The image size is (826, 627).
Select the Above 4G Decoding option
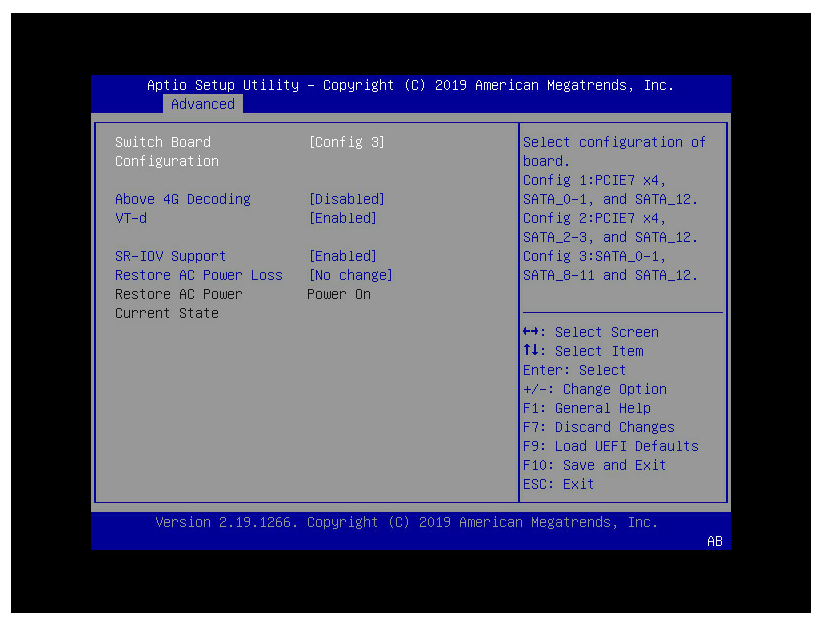183,199
